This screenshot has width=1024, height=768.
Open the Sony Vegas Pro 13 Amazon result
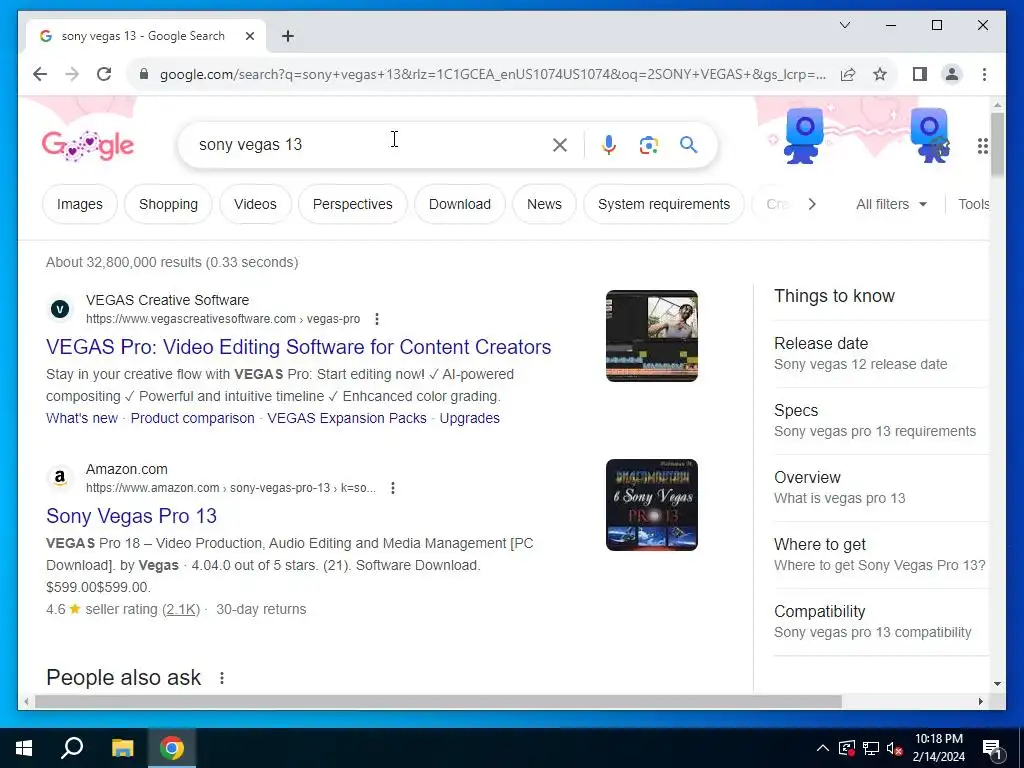click(x=131, y=517)
